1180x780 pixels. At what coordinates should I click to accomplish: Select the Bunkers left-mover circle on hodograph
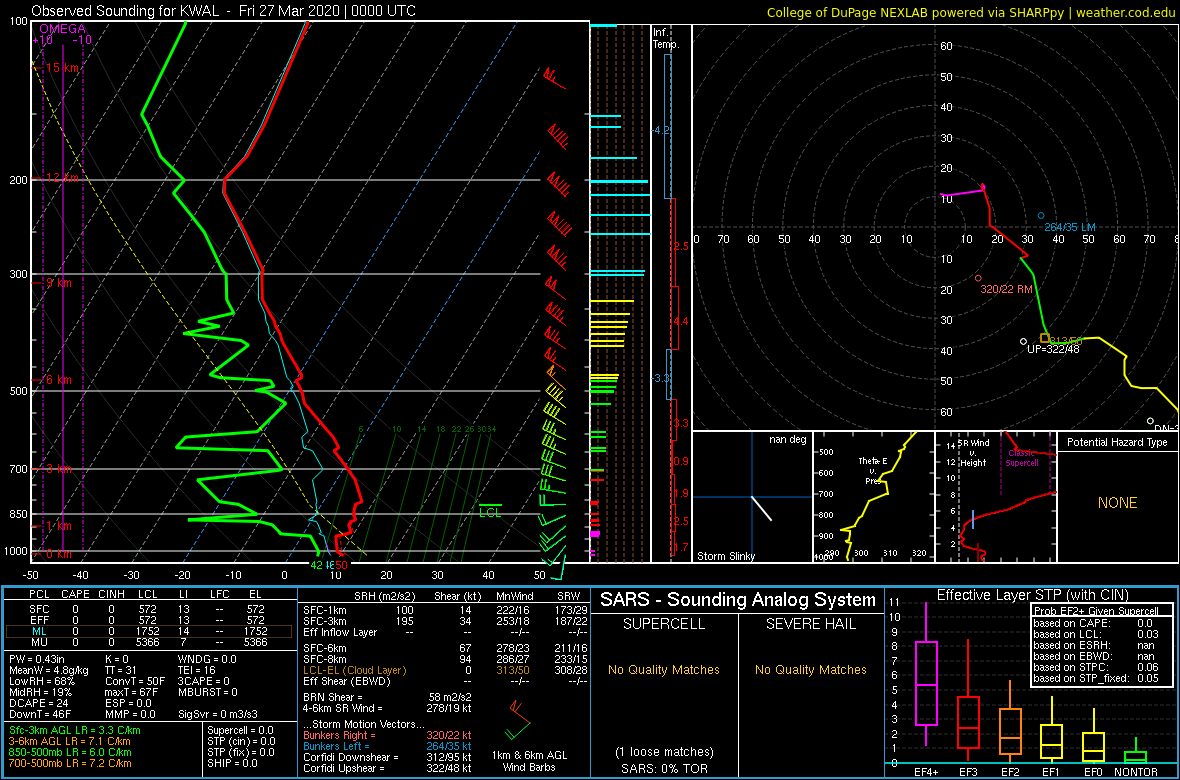[1041, 215]
